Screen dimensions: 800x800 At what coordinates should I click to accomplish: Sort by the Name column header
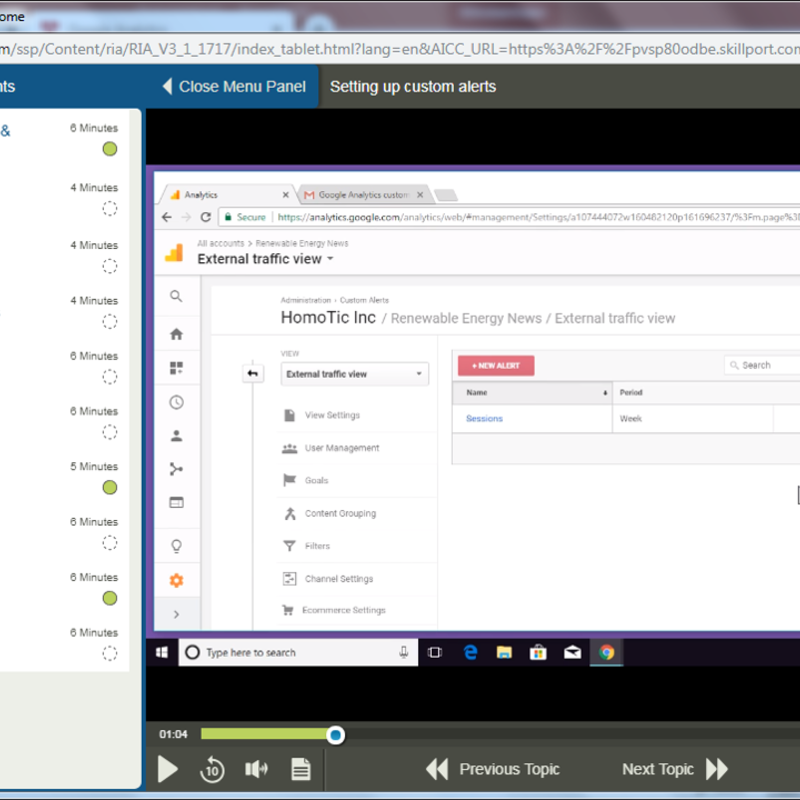click(x=532, y=392)
